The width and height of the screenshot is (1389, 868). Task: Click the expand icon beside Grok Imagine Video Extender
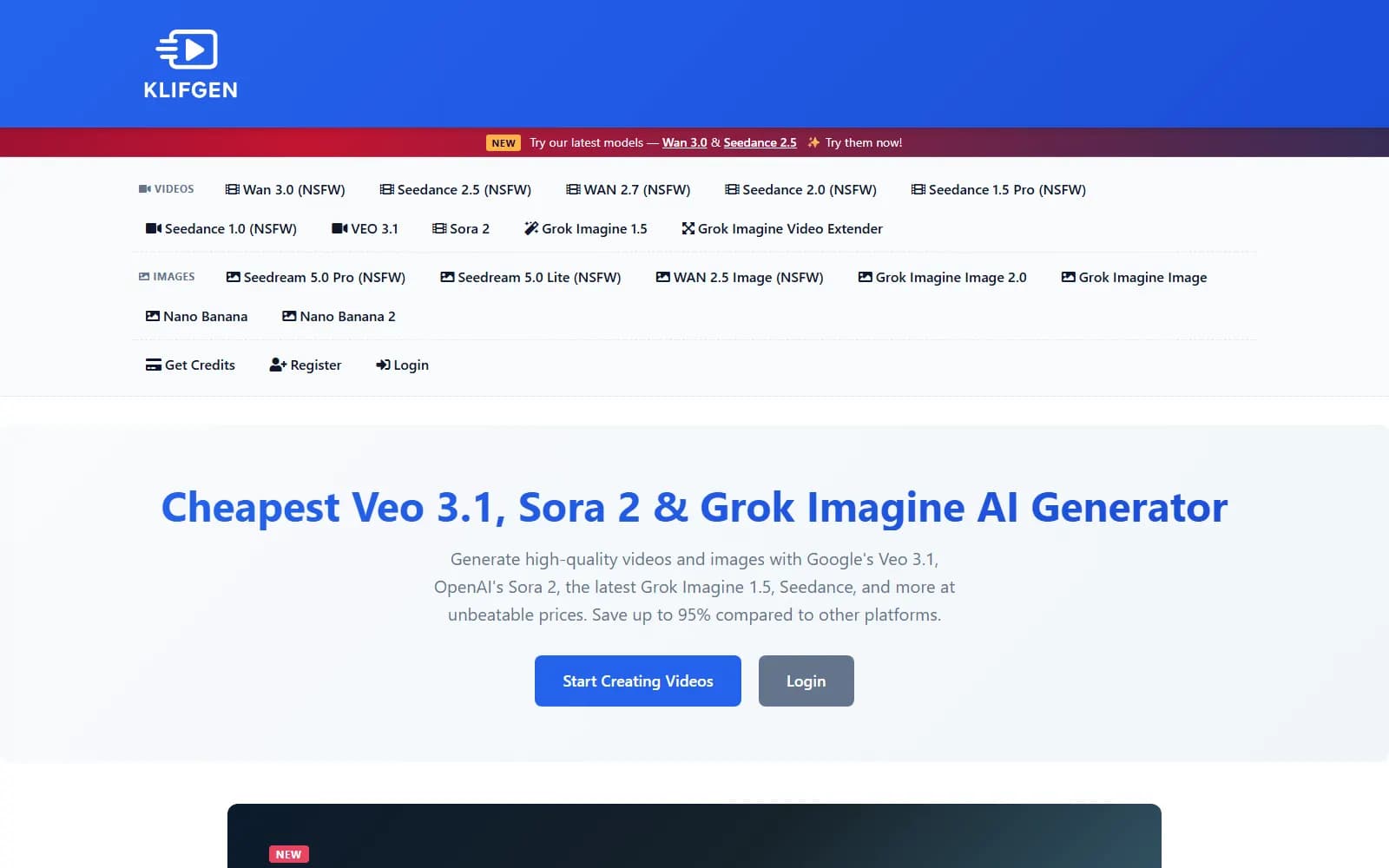(688, 228)
